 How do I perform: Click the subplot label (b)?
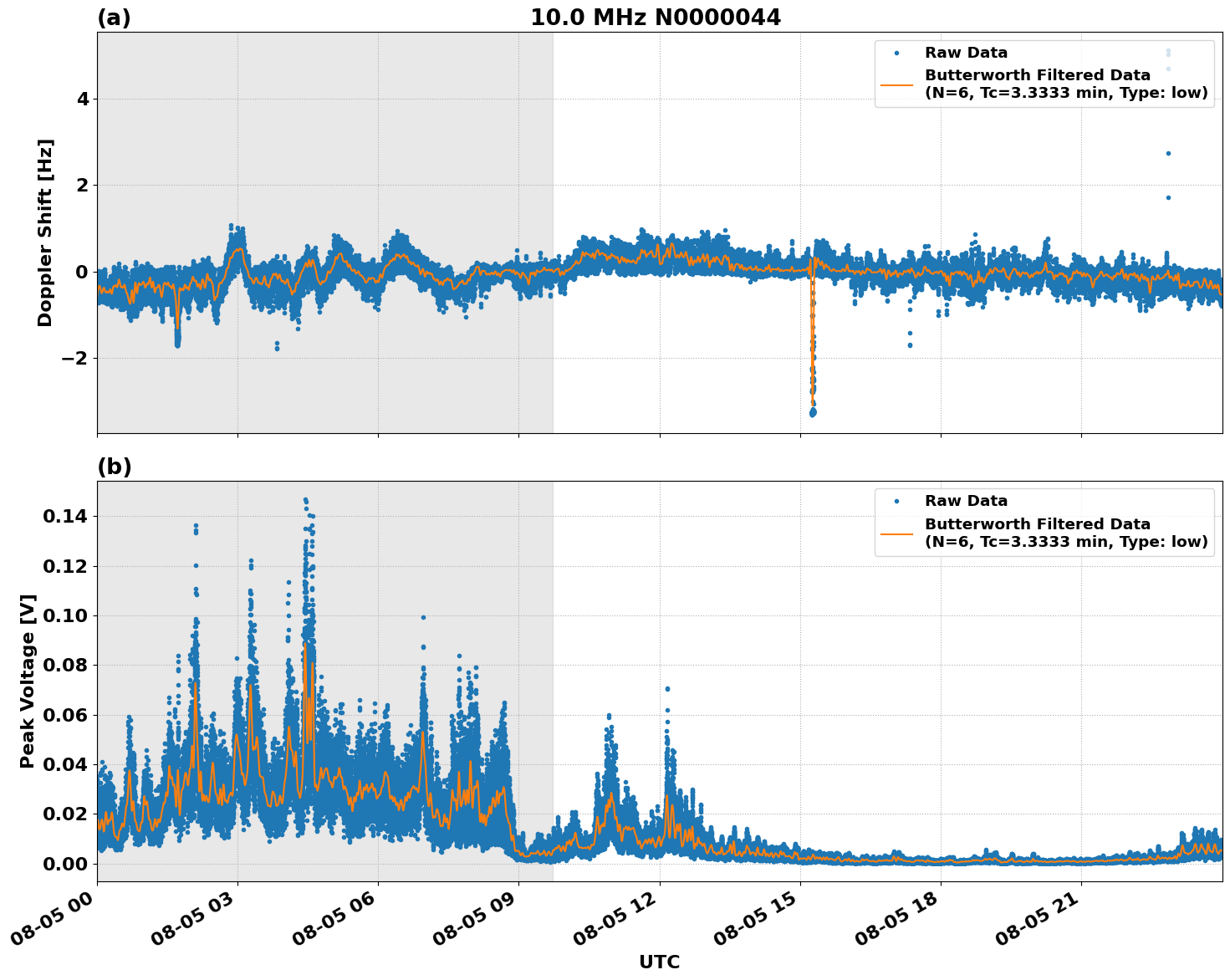(114, 466)
